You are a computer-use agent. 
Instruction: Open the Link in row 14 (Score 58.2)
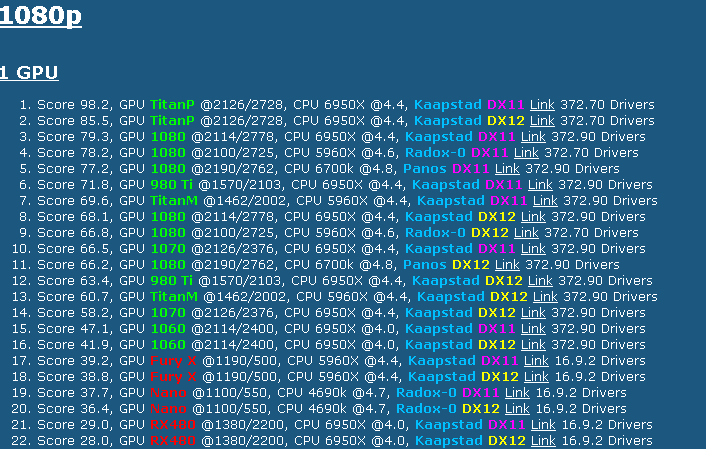pyautogui.click(x=533, y=313)
